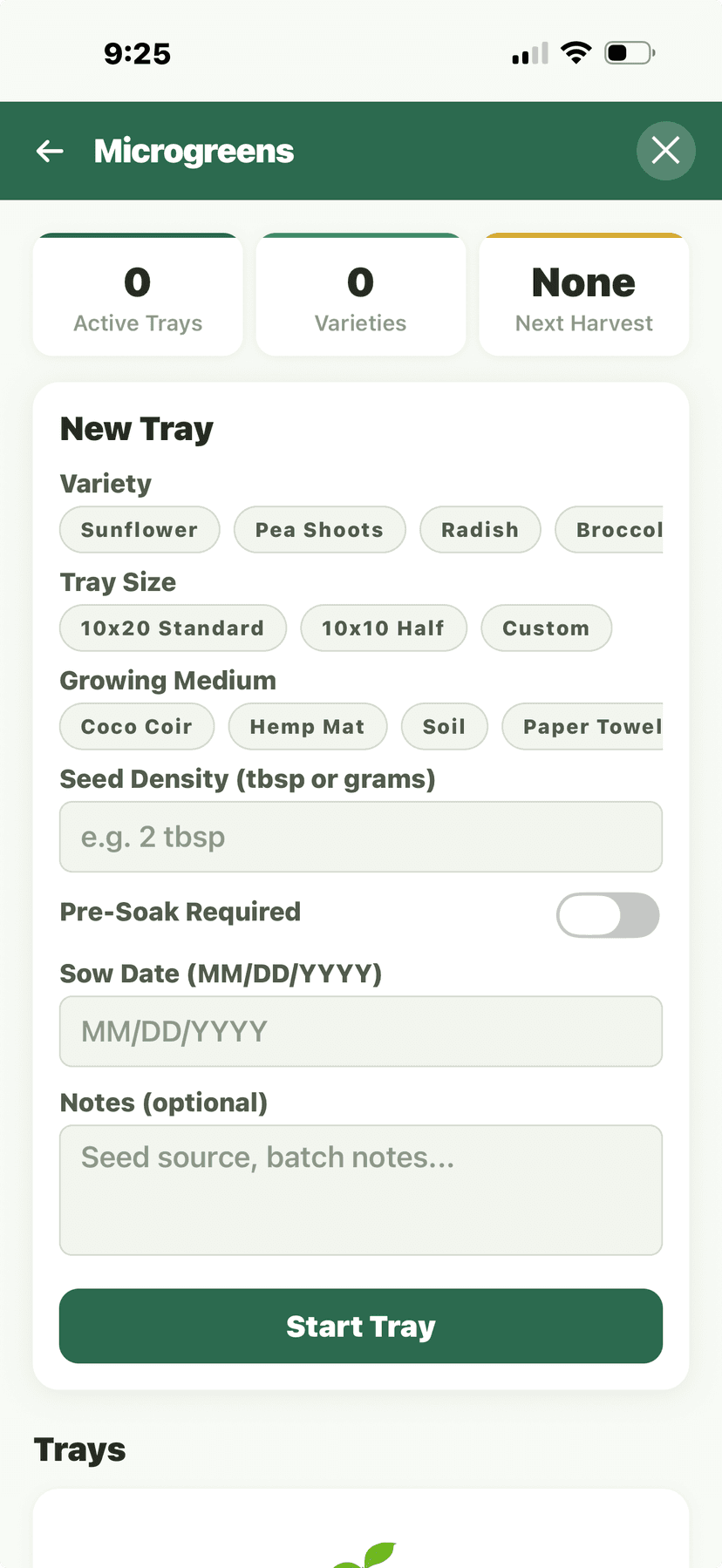Pick Soil as the growing medium

pos(444,726)
